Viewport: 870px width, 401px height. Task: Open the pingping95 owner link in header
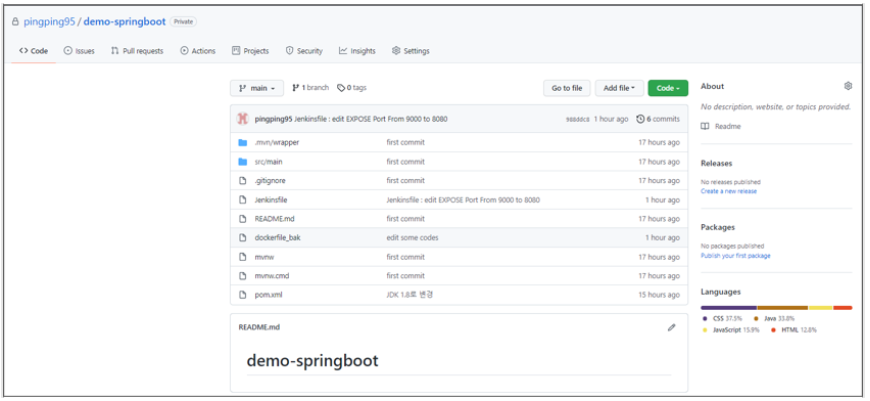49,22
